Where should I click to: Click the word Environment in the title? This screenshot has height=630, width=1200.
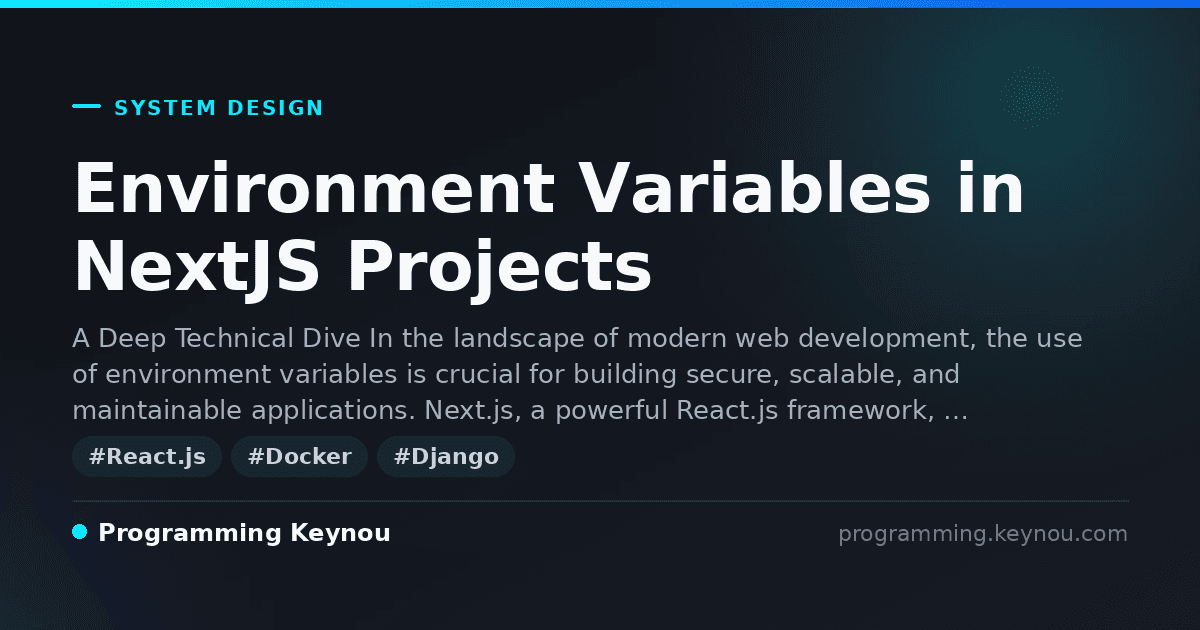tap(314, 188)
